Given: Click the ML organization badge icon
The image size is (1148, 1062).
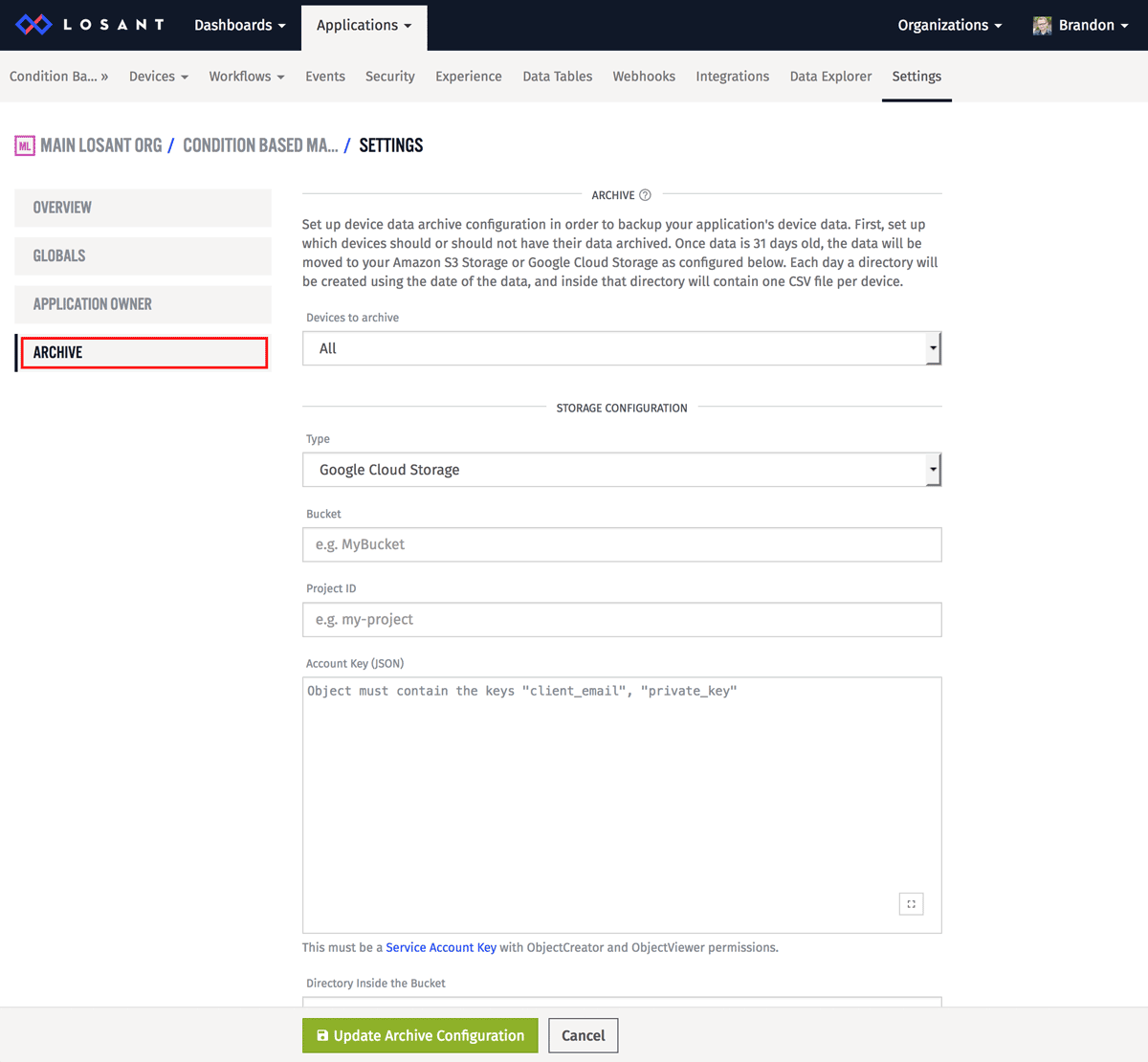Looking at the screenshot, I should coord(25,145).
